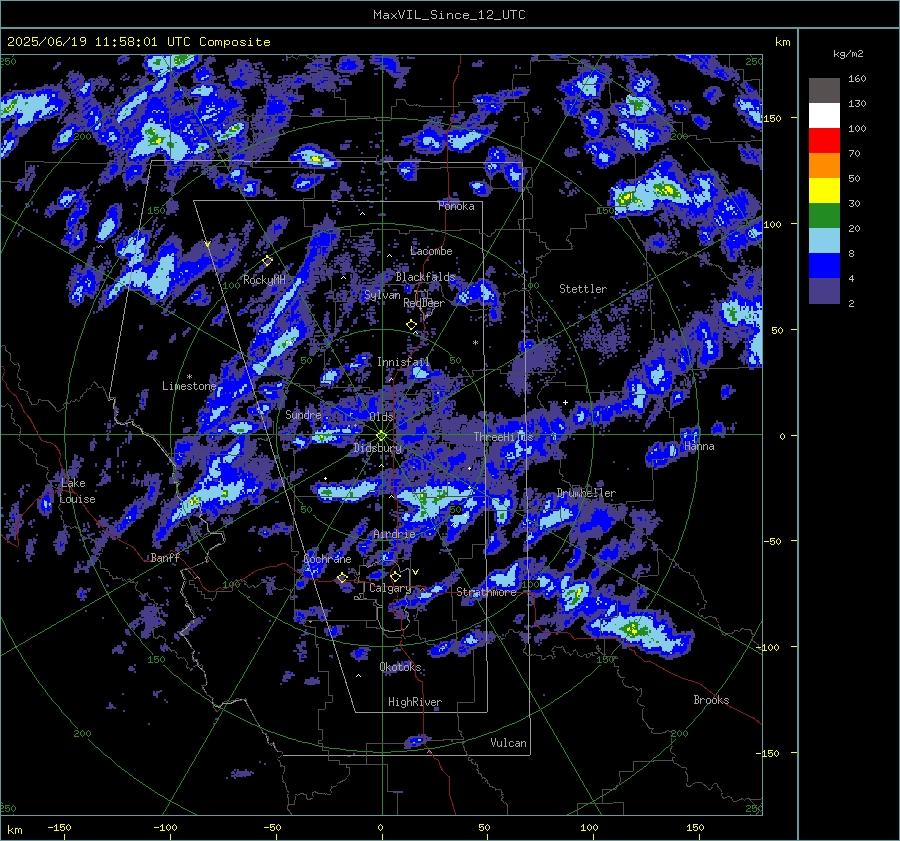Click the yellow diamond marker above Calgary
Image resolution: width=900 pixels, height=841 pixels.
click(x=395, y=576)
